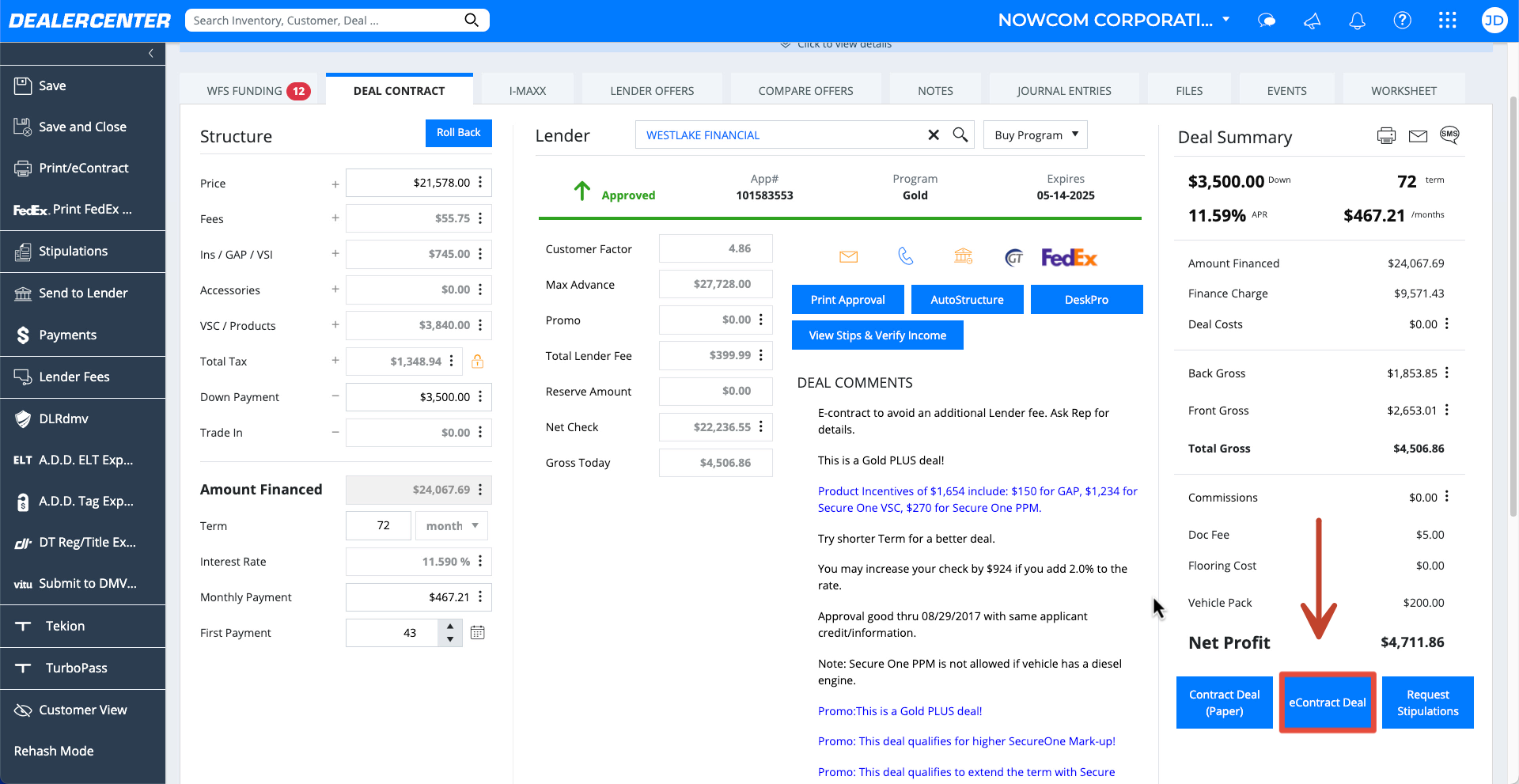Click Save and Close sidebar item

click(82, 127)
